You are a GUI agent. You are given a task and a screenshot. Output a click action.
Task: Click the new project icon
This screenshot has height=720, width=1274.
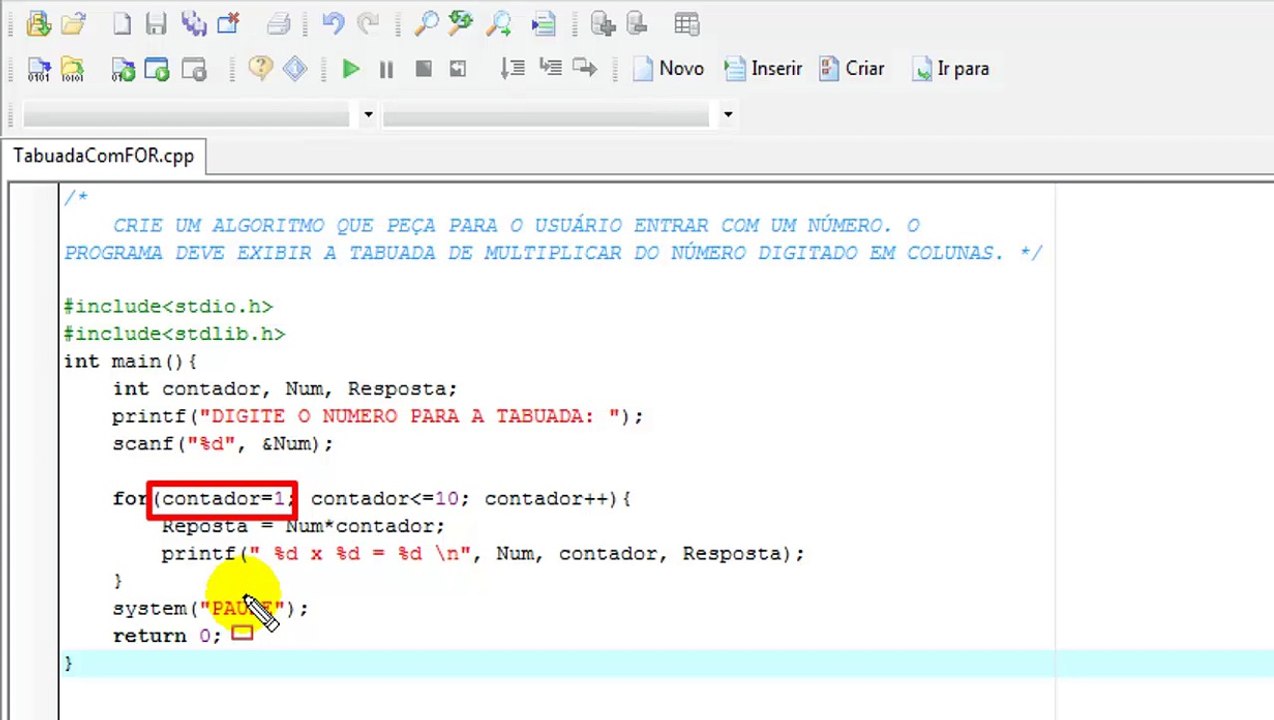38,23
